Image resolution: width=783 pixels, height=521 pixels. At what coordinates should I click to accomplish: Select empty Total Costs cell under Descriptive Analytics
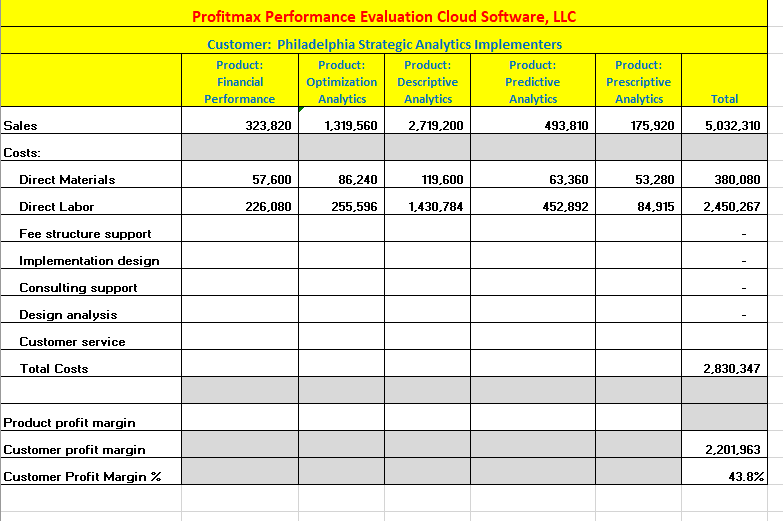[427, 363]
